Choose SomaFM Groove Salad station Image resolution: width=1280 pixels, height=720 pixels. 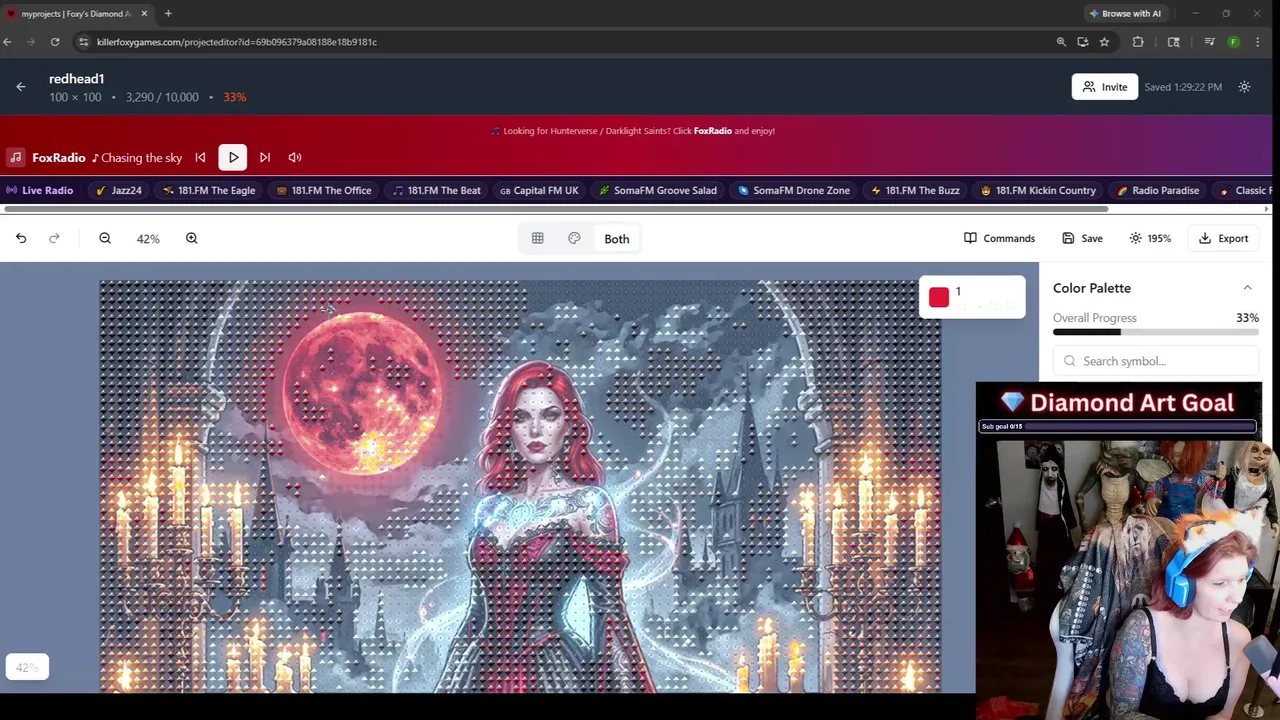coord(658,190)
